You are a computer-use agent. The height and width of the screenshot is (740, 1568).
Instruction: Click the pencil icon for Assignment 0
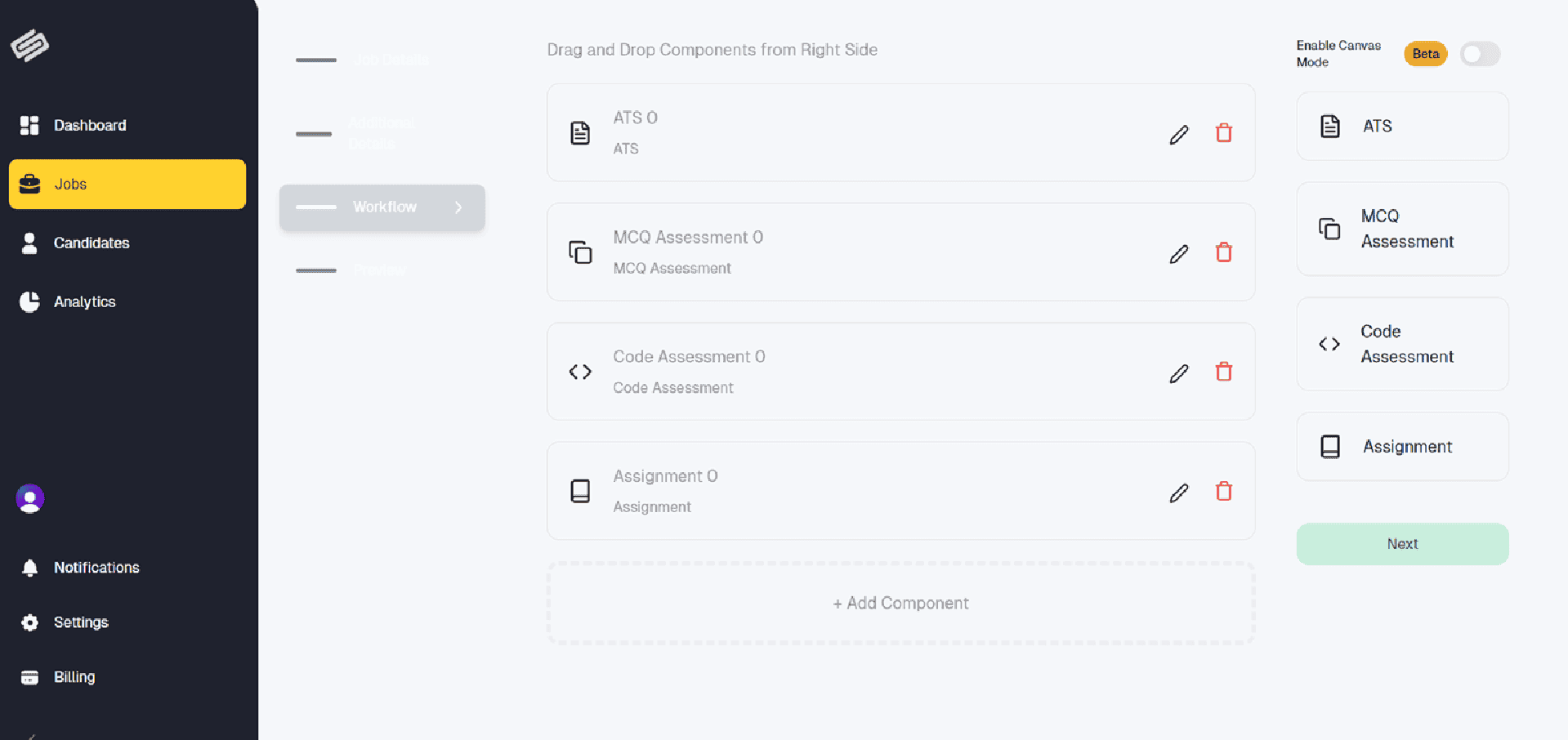[x=1178, y=493]
